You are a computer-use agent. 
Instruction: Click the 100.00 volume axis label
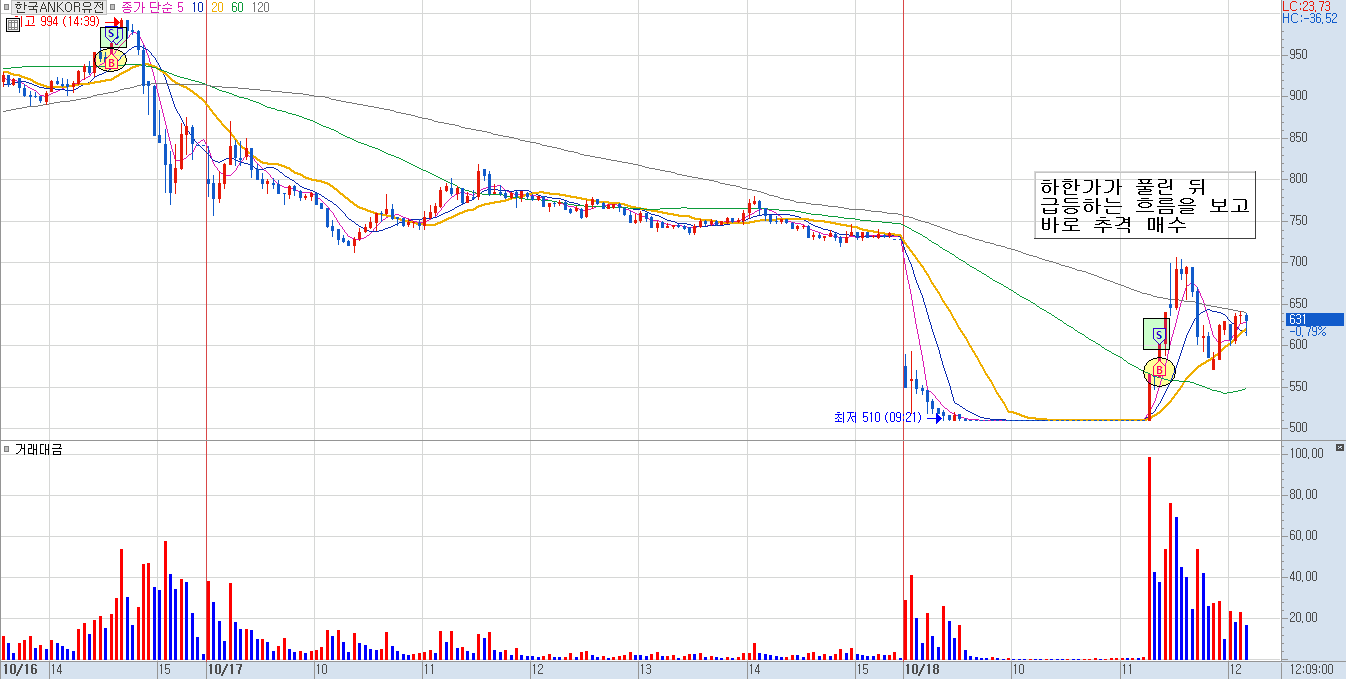(x=1308, y=453)
